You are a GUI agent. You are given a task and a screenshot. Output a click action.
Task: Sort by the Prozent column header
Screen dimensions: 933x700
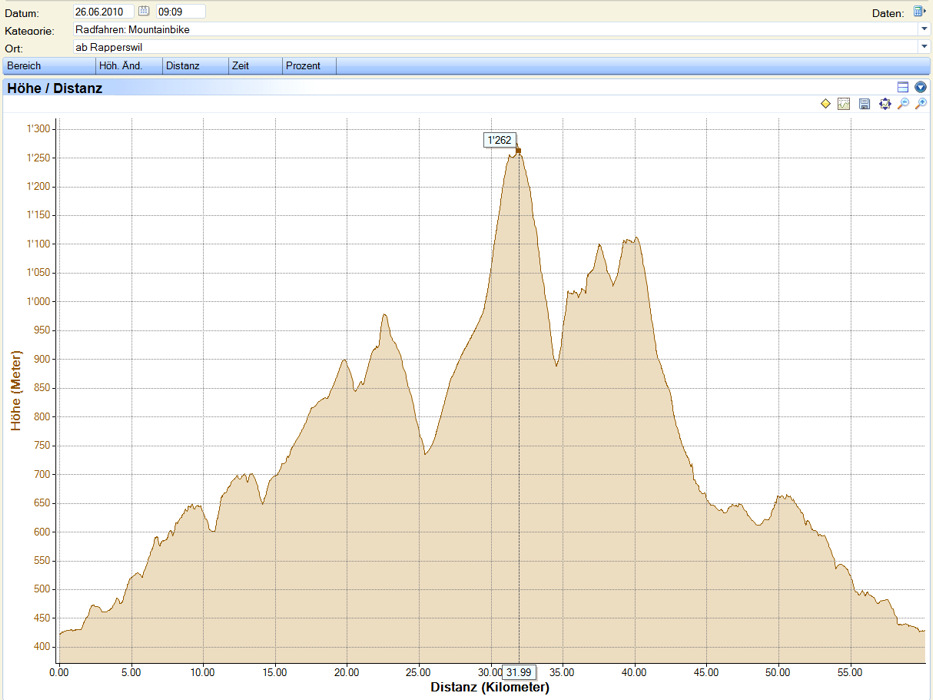pyautogui.click(x=309, y=65)
